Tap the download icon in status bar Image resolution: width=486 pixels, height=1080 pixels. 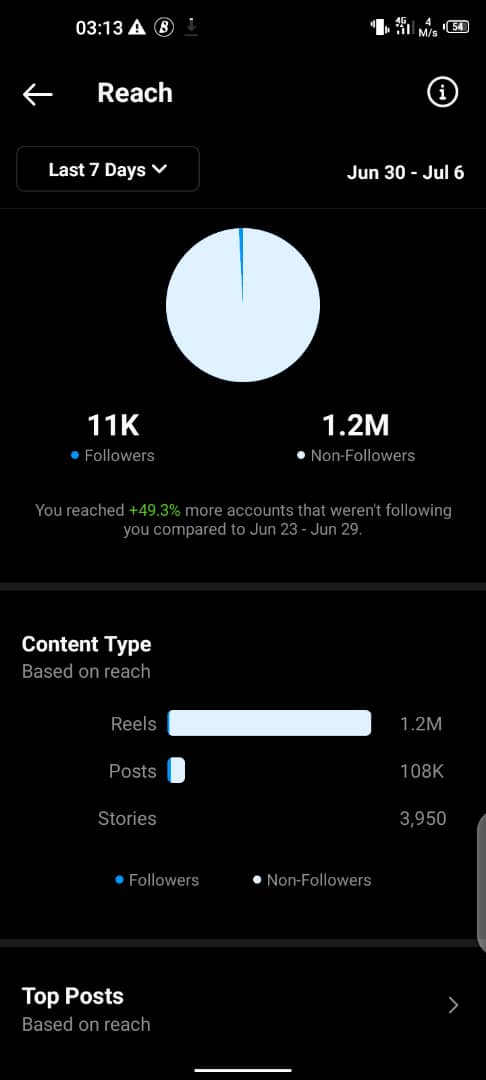click(191, 28)
